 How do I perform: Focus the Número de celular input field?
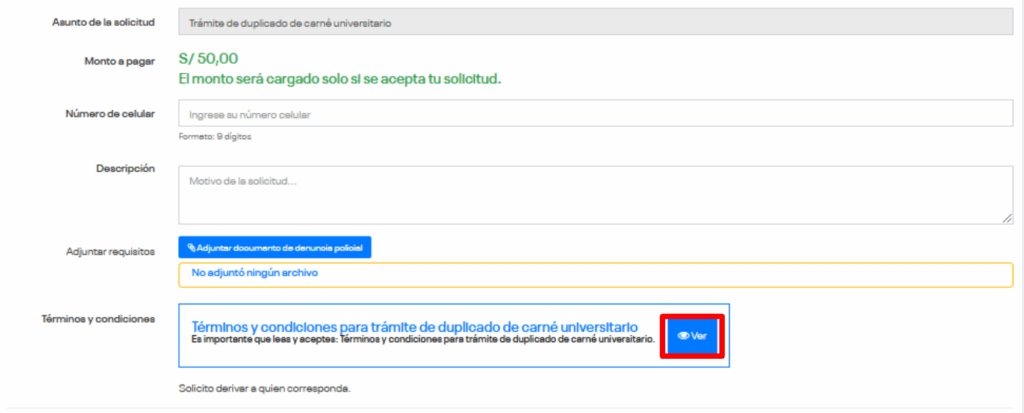coord(595,114)
